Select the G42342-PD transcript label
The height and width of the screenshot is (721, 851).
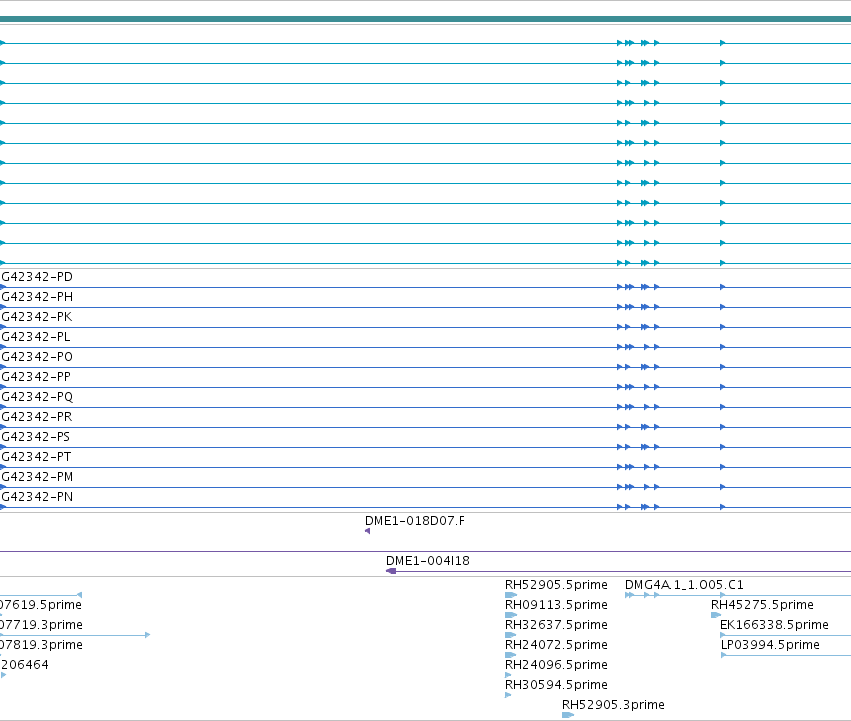(37, 277)
